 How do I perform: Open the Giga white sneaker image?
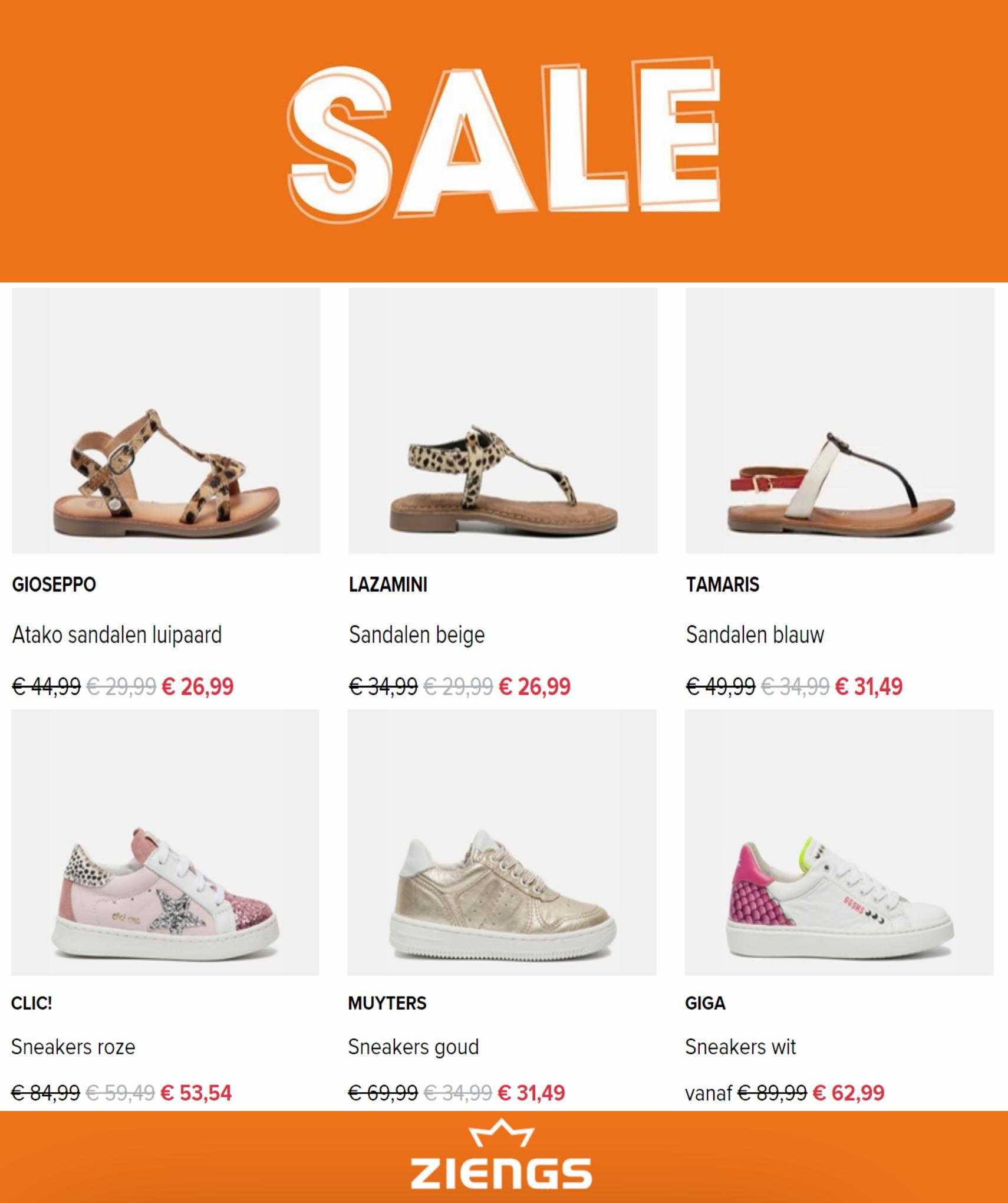coord(839,842)
